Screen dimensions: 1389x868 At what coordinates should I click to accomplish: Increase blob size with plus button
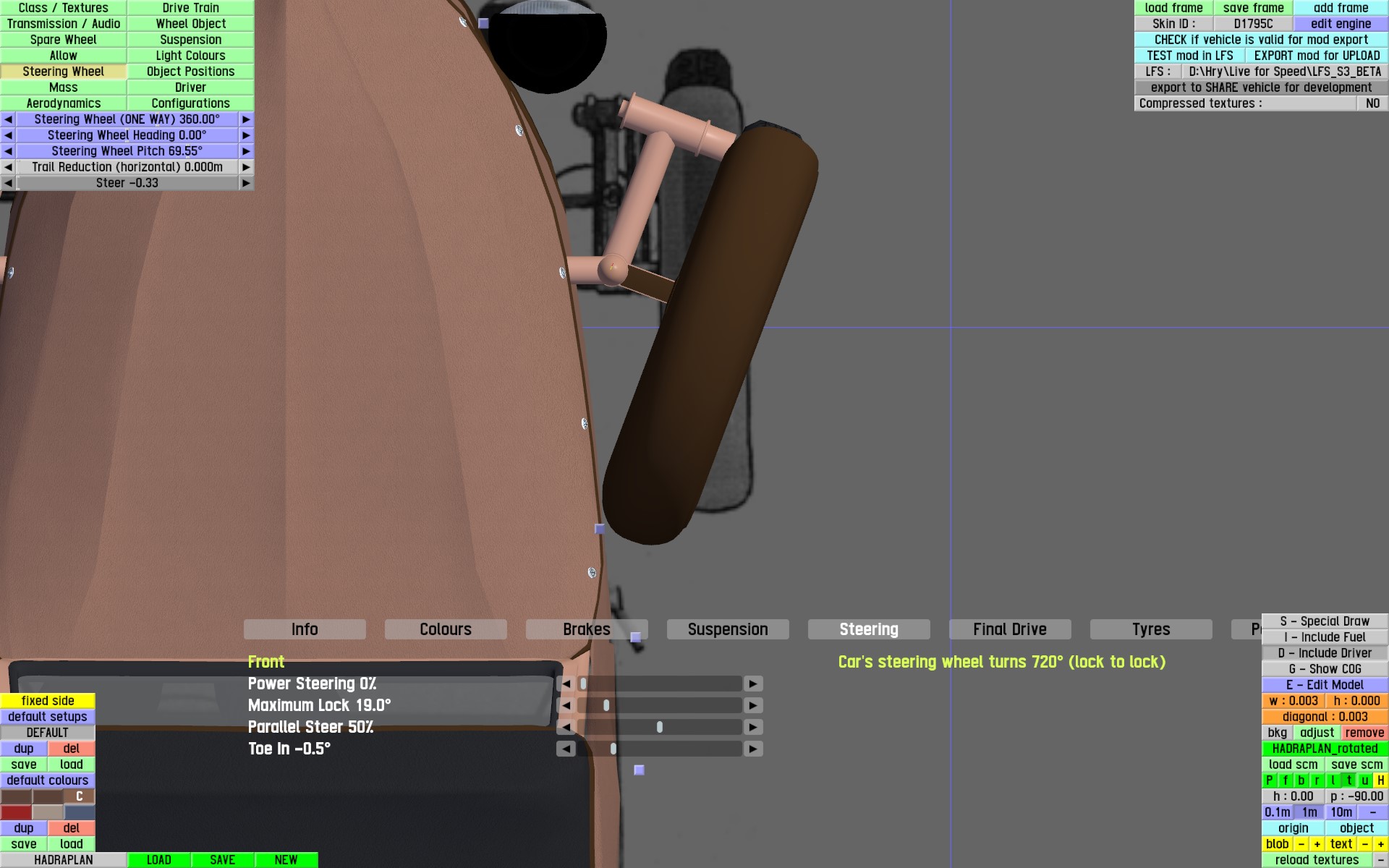tap(1317, 844)
